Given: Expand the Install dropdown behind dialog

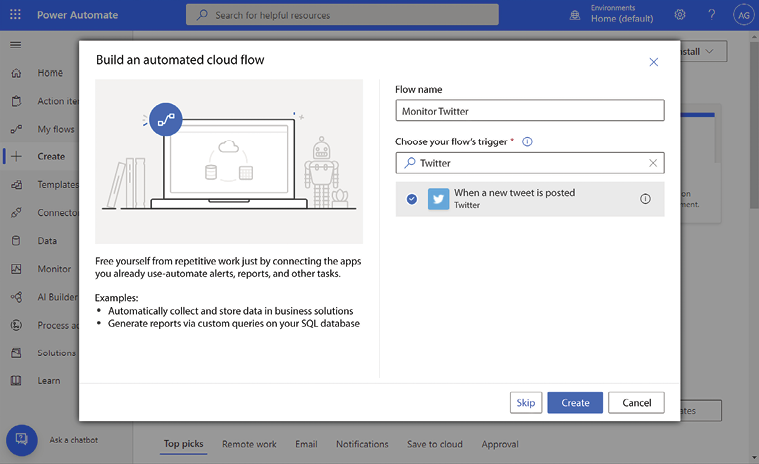Looking at the screenshot, I should [709, 51].
